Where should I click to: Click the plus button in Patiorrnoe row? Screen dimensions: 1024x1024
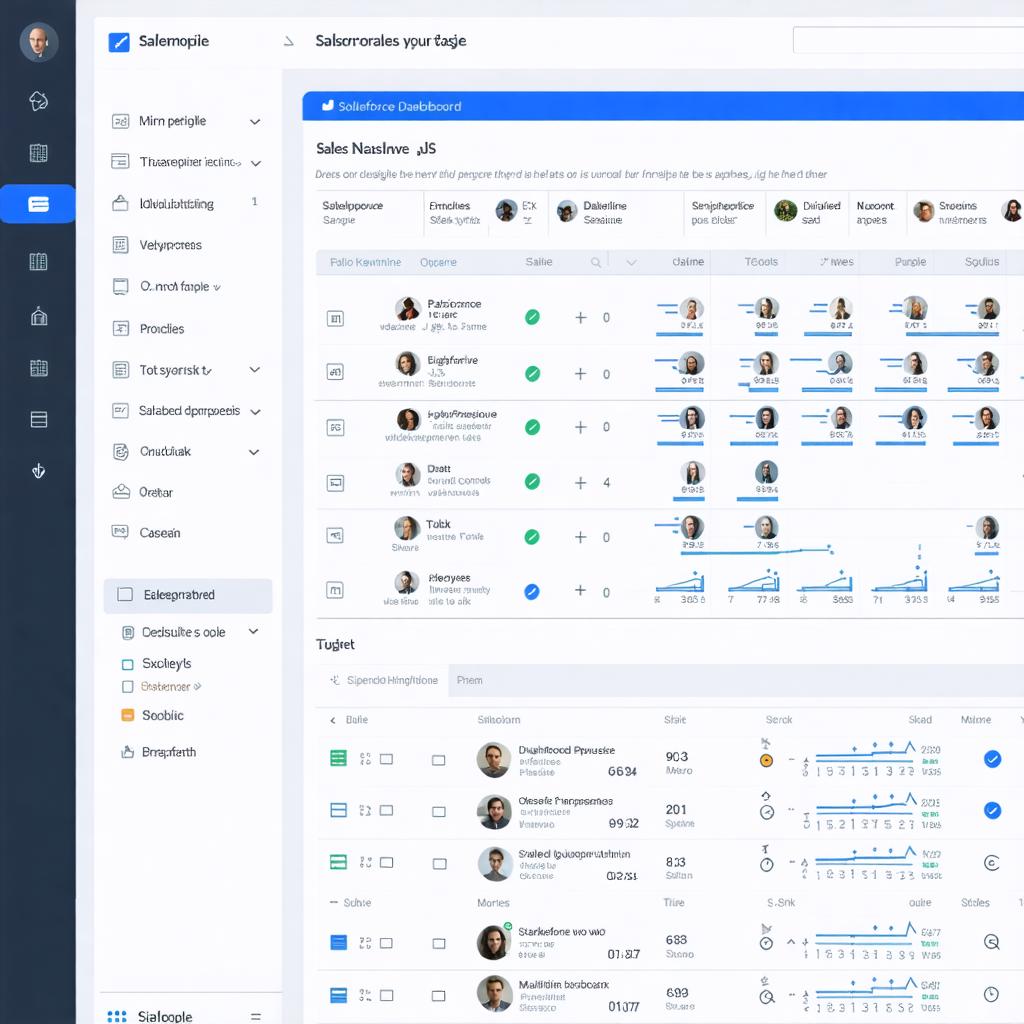(x=581, y=318)
